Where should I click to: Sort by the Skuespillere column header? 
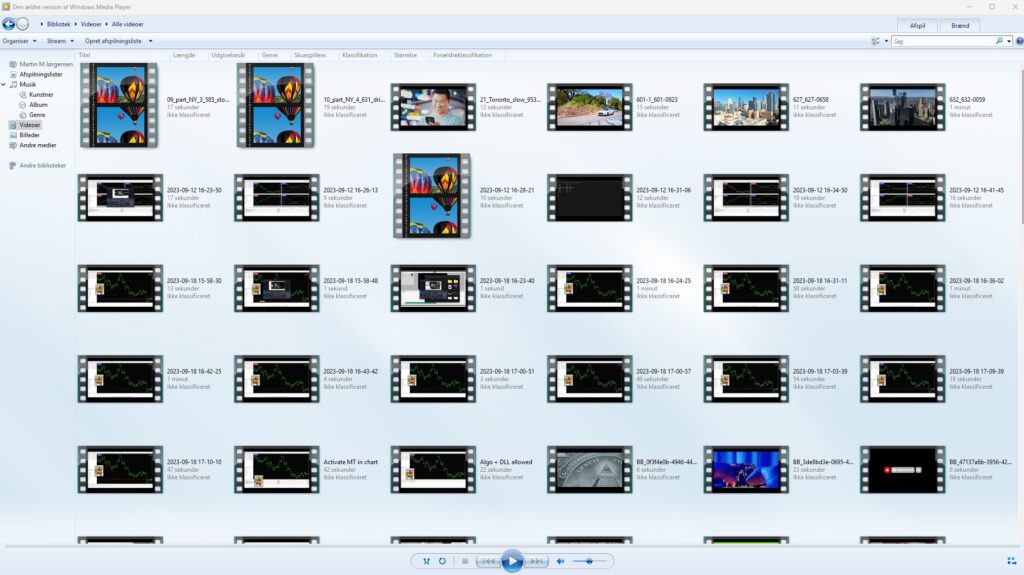(310, 55)
